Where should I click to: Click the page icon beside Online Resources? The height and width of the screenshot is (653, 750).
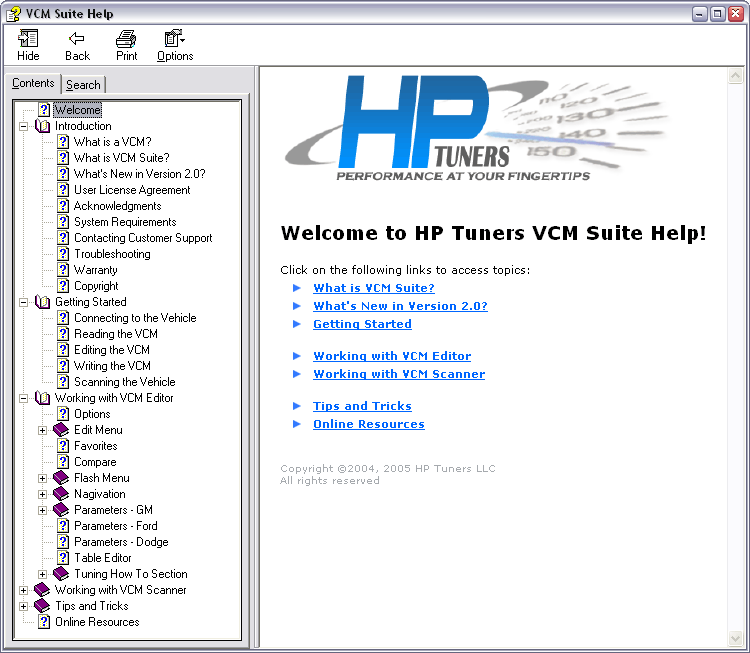point(44,622)
